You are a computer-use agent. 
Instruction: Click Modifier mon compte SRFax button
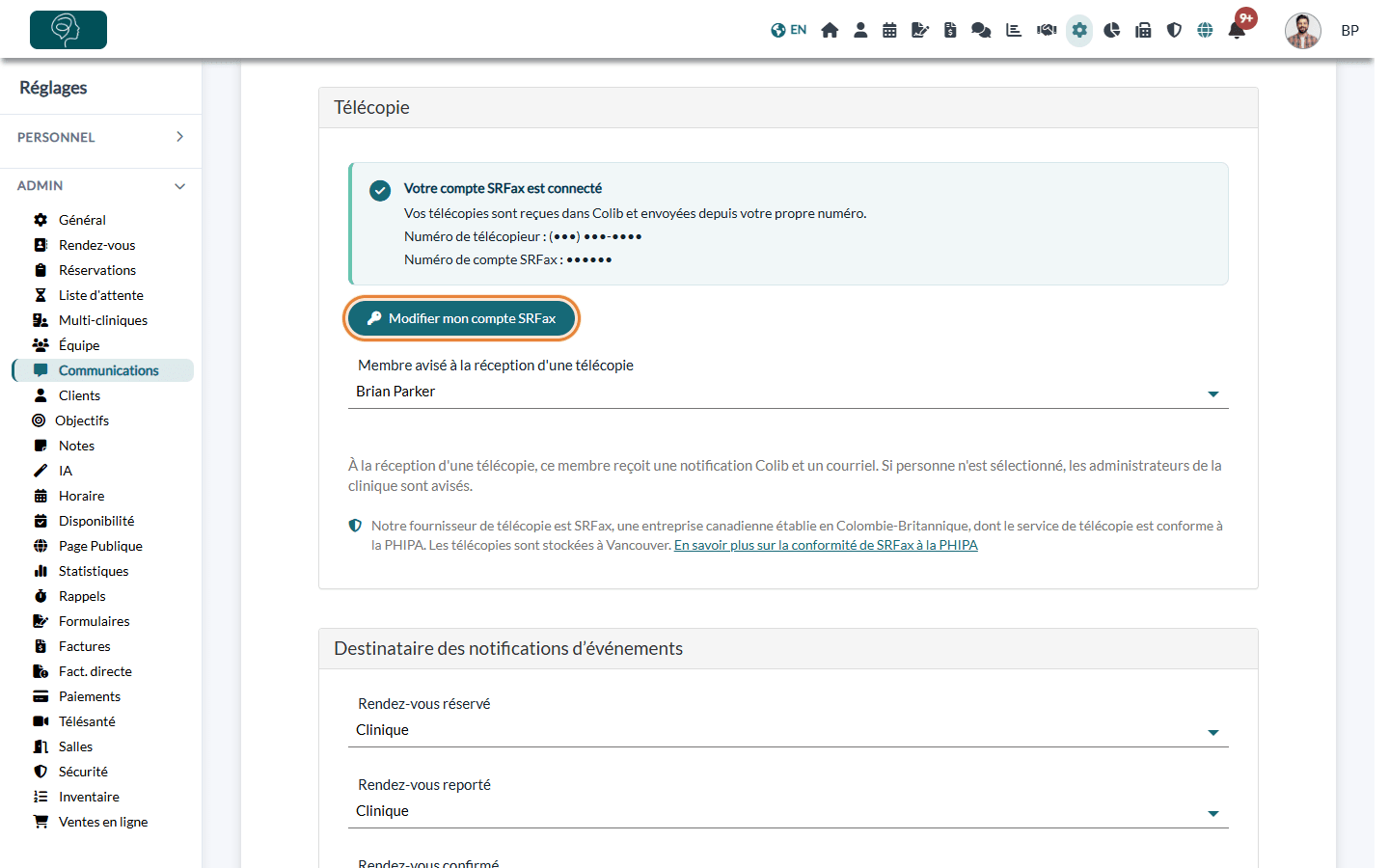click(x=461, y=318)
